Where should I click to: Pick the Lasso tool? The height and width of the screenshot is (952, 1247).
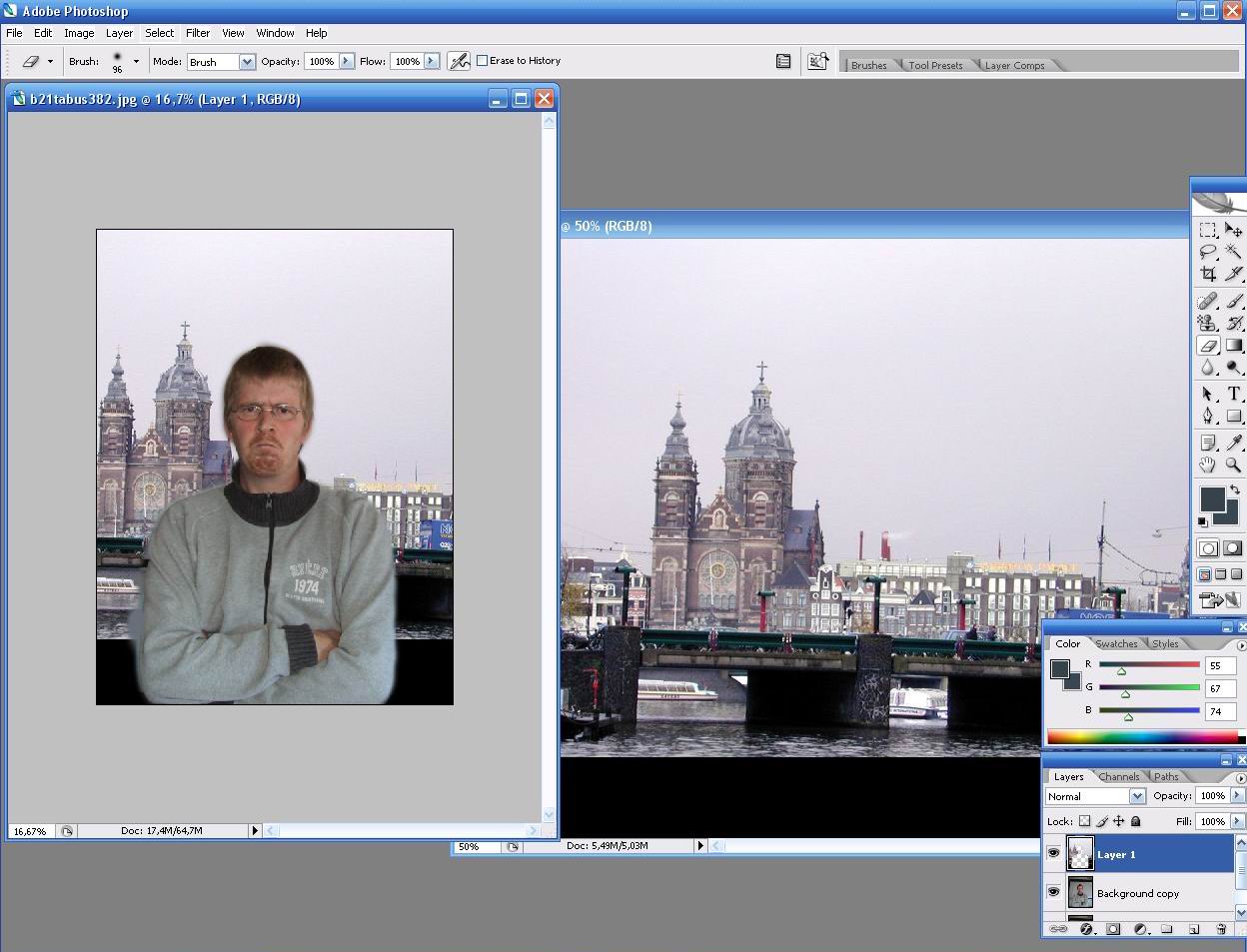tap(1208, 252)
